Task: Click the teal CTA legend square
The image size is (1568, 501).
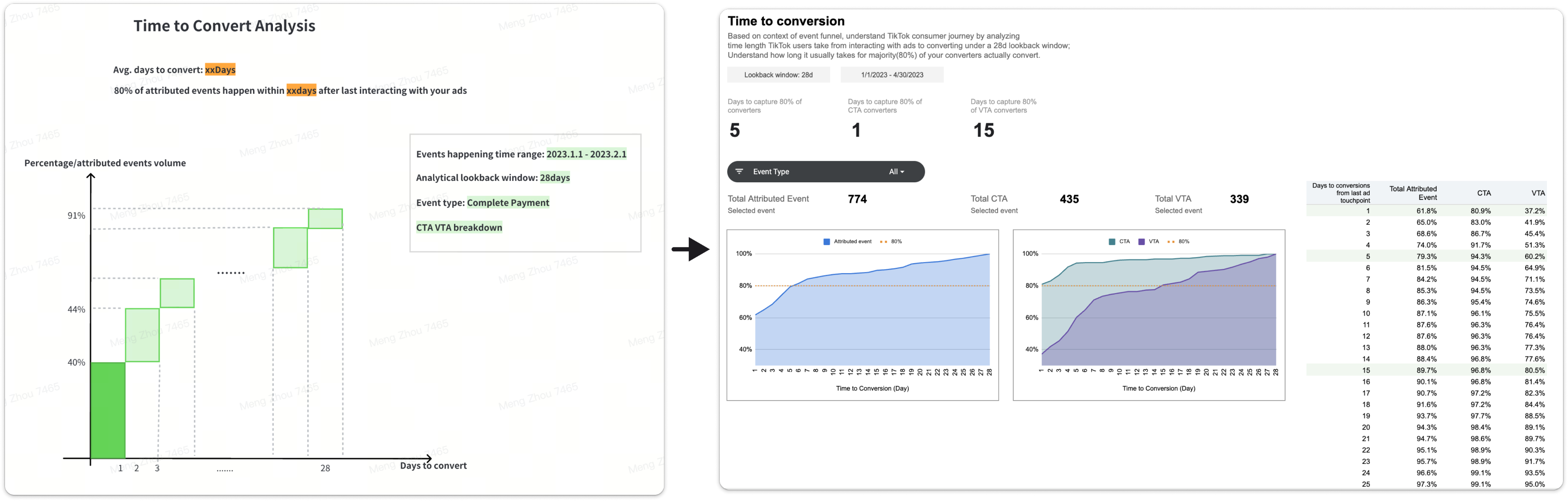Action: click(1112, 242)
